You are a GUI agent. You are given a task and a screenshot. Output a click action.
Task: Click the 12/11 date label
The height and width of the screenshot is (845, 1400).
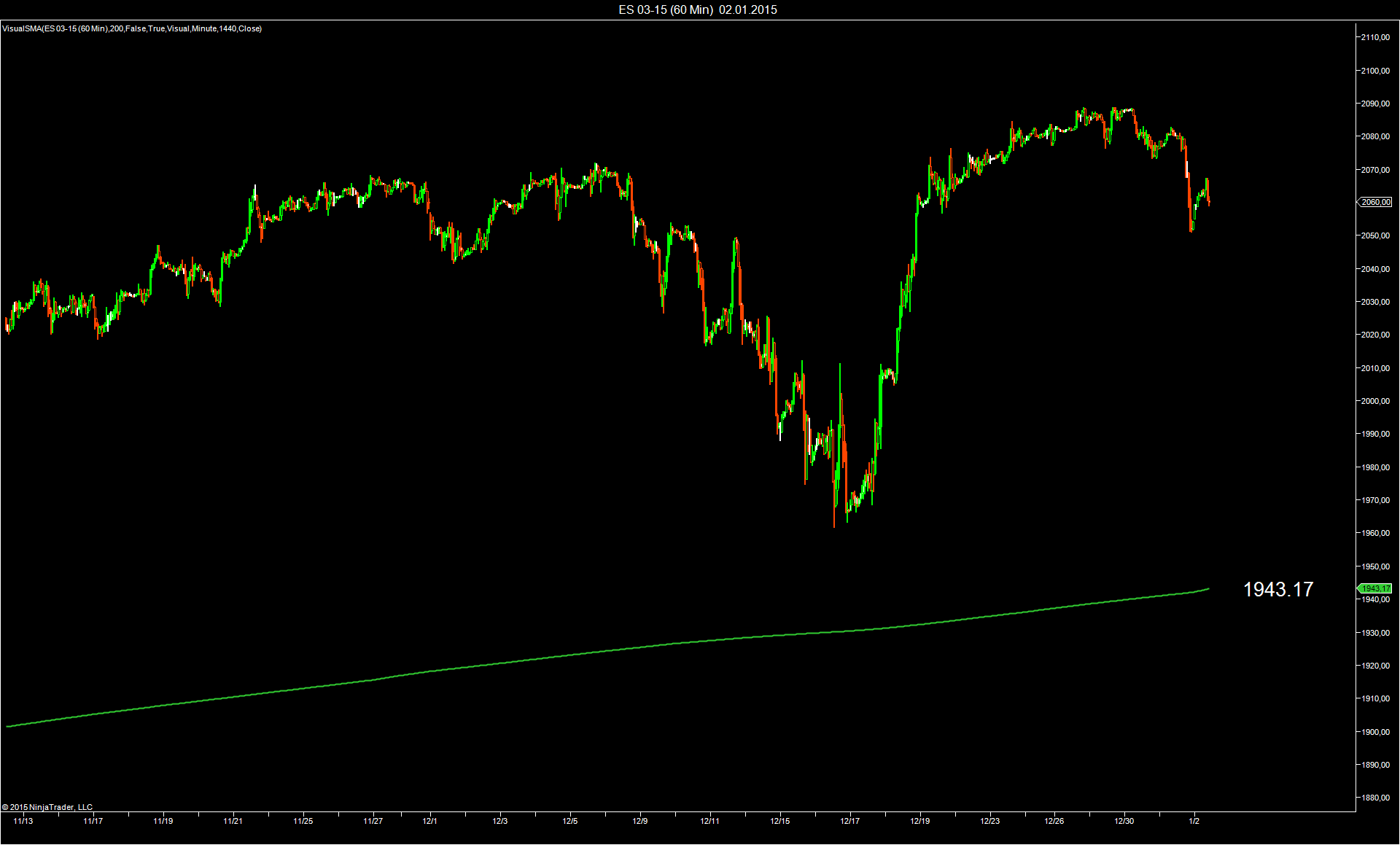(710, 821)
